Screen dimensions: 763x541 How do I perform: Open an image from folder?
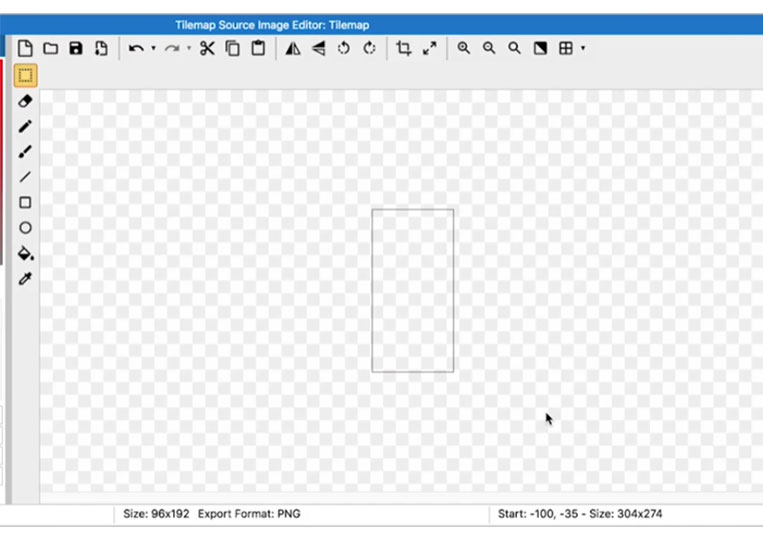[x=51, y=48]
